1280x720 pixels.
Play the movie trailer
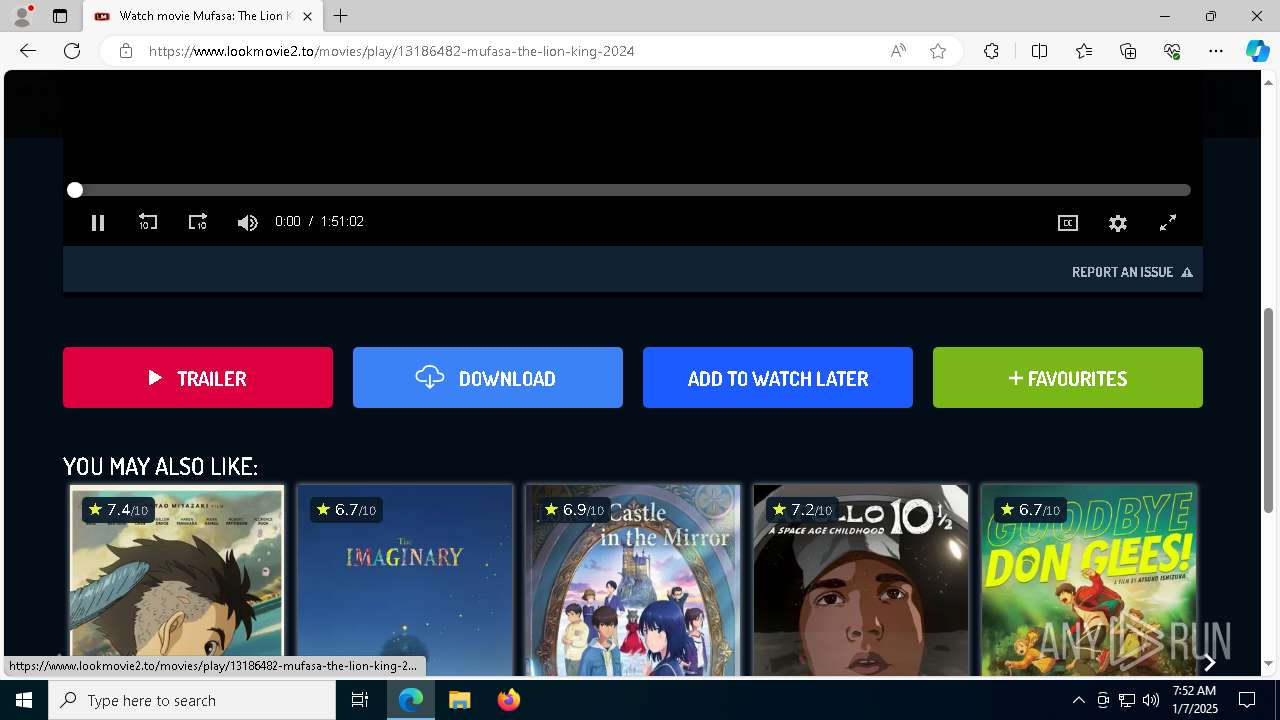(198, 378)
